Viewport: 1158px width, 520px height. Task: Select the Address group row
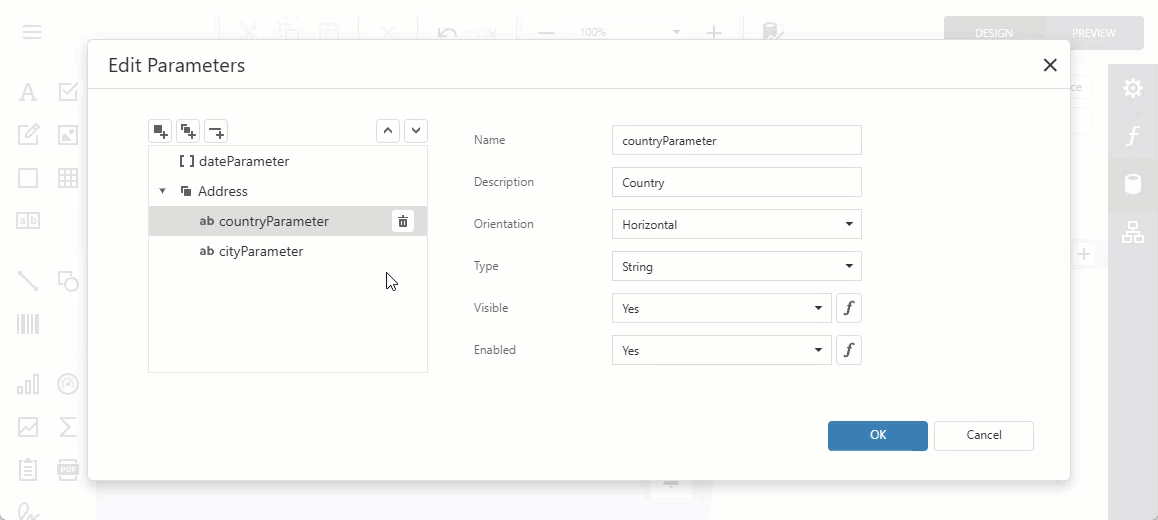point(288,191)
